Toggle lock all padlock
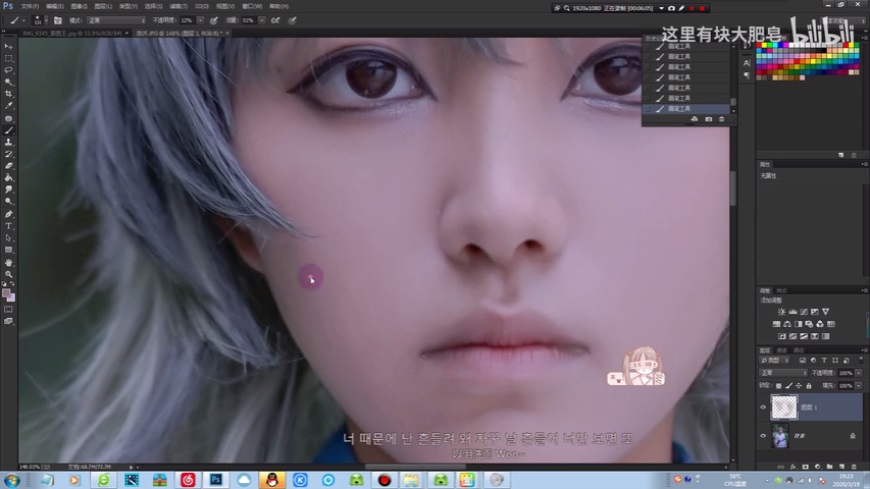 (x=808, y=386)
